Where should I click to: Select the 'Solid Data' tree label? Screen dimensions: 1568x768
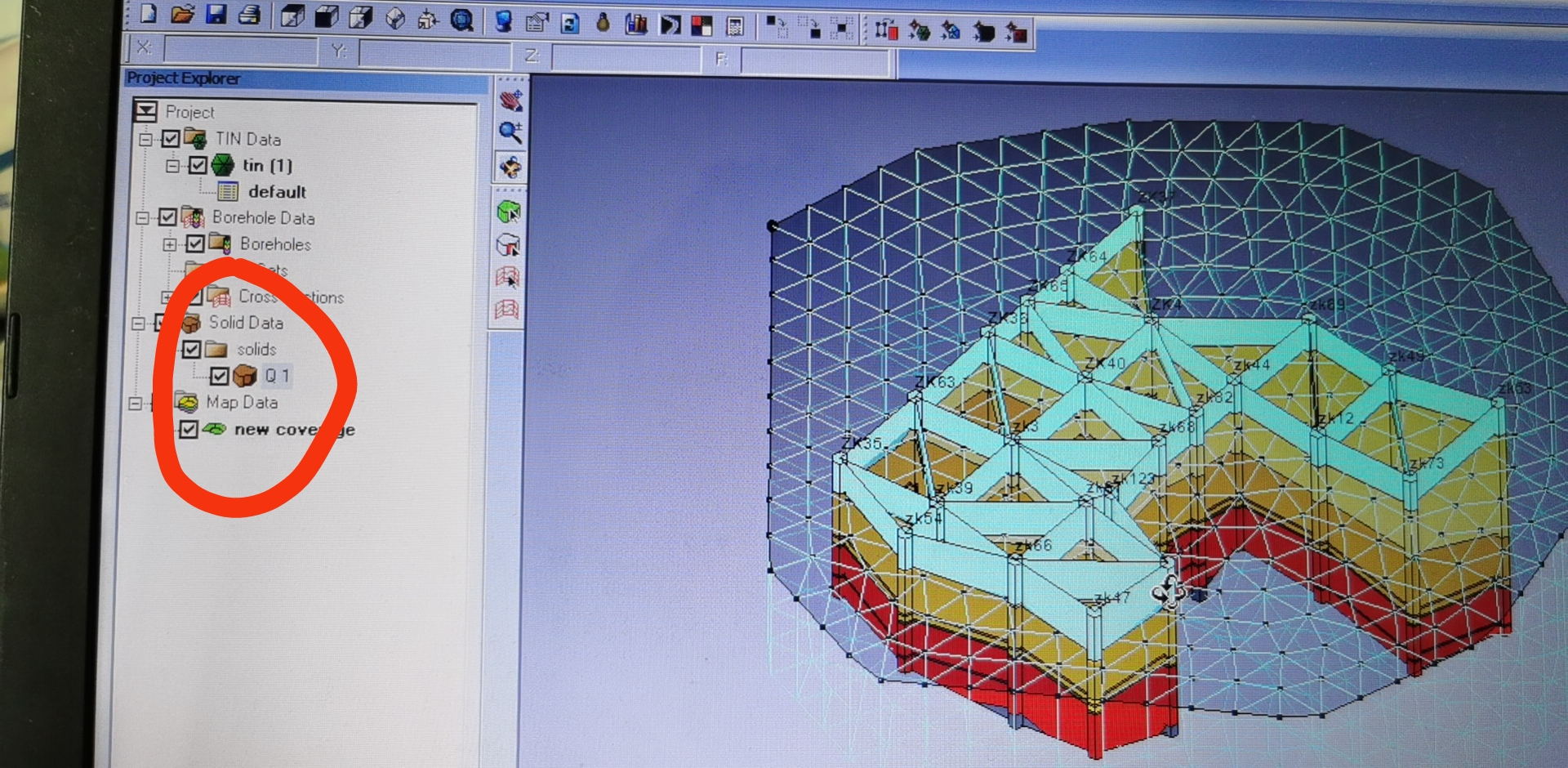click(x=246, y=323)
